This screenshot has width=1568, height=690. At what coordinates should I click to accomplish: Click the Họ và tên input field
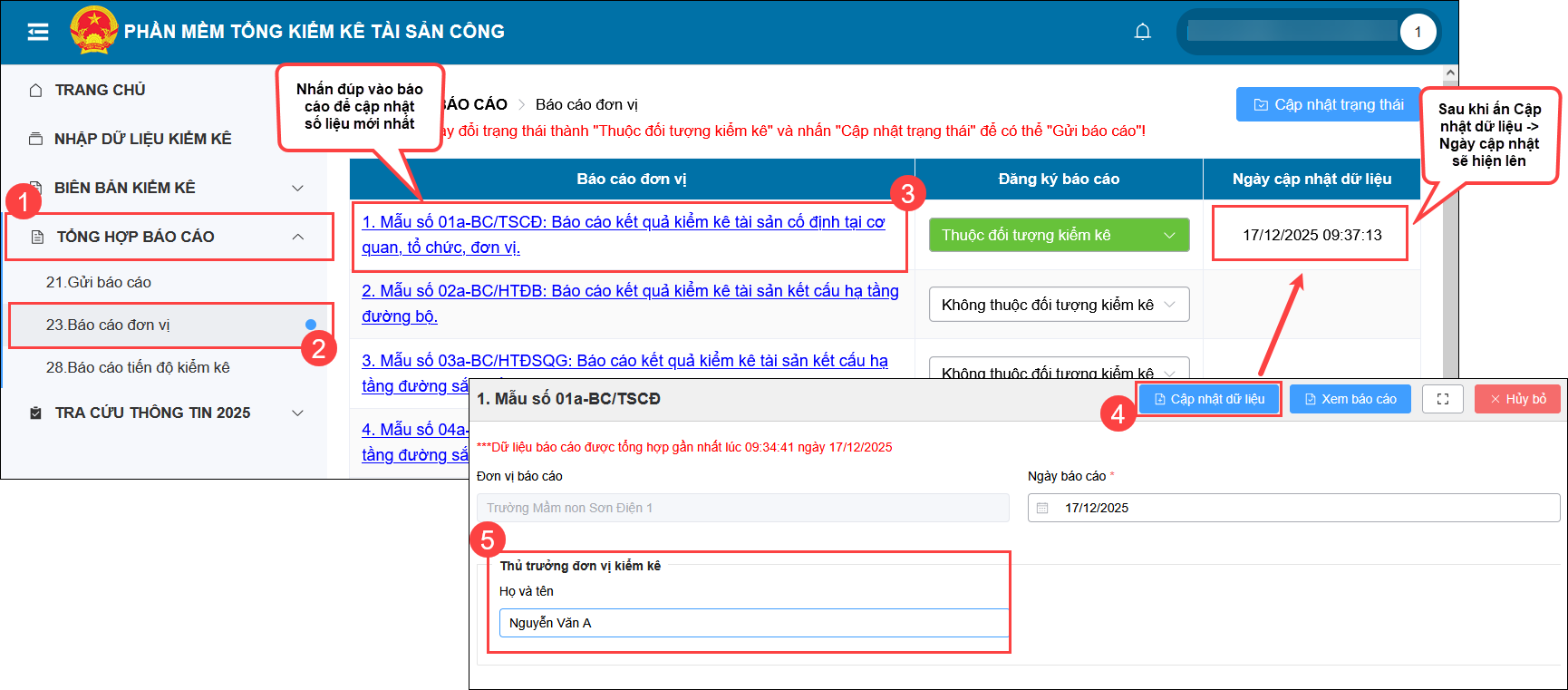click(752, 623)
